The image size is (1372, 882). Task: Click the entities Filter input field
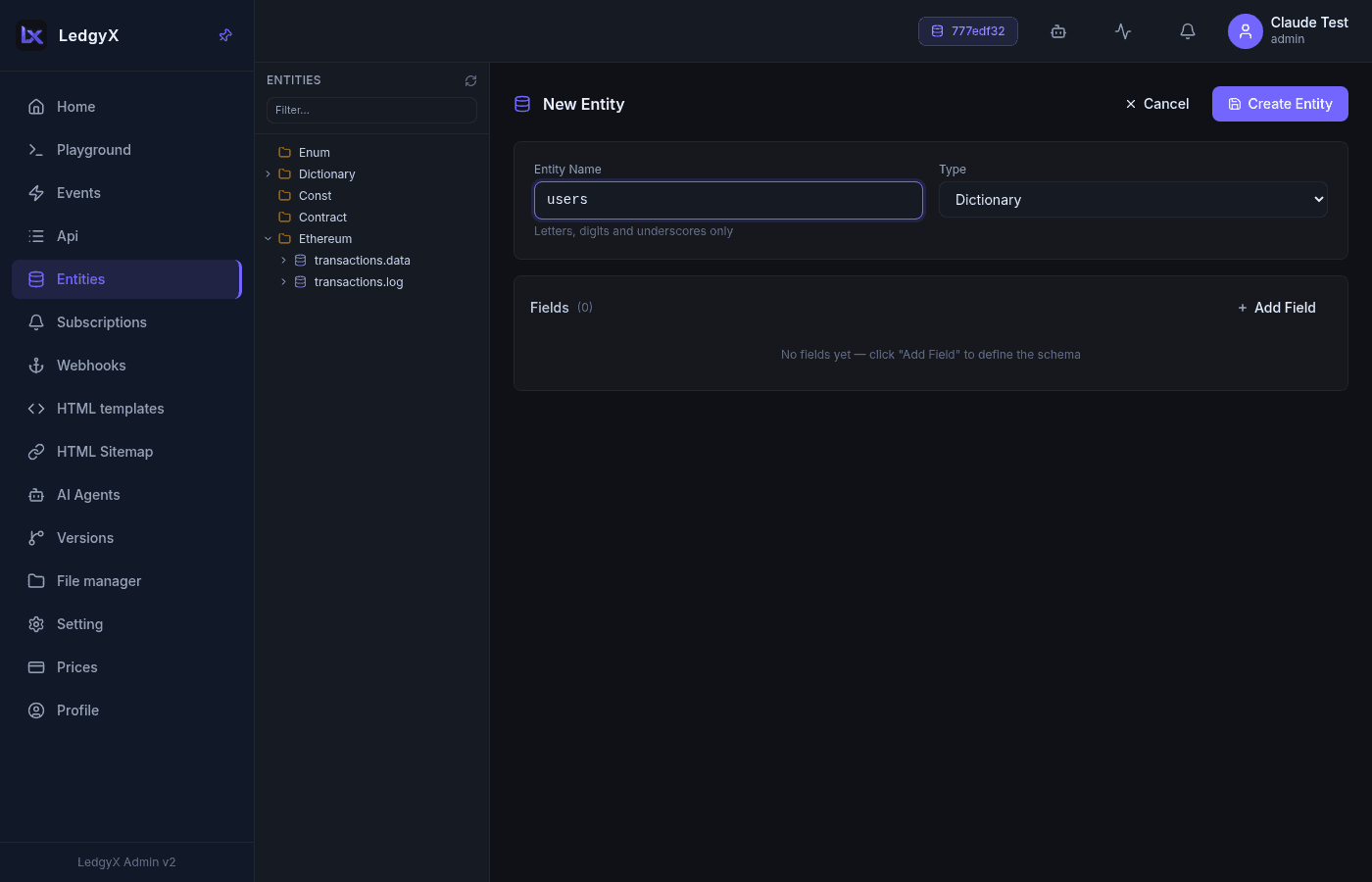coord(371,110)
